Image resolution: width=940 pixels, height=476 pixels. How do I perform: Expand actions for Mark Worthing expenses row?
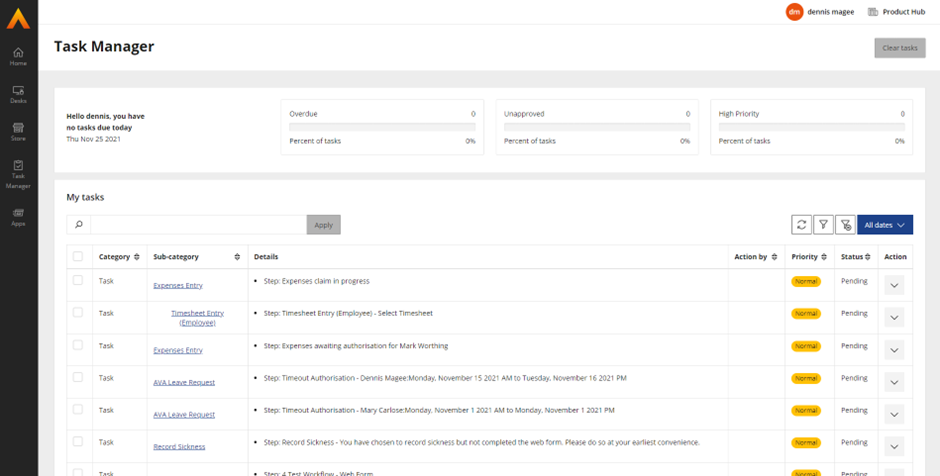894,350
